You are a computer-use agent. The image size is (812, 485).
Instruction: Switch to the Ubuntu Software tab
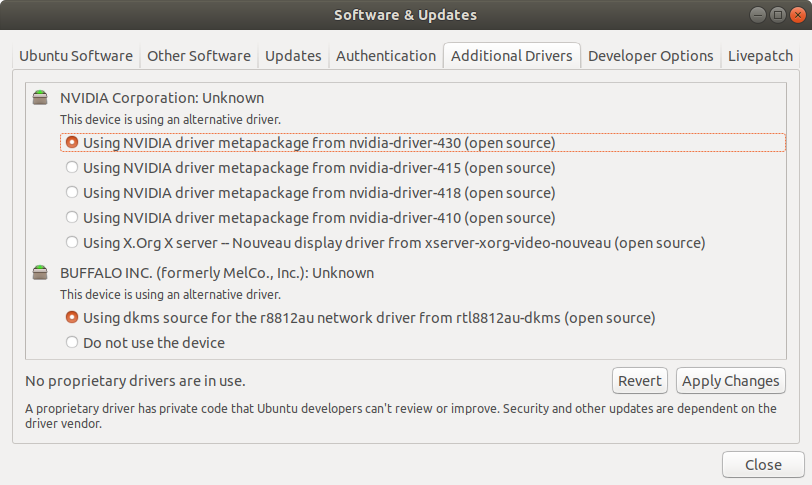[x=76, y=56]
